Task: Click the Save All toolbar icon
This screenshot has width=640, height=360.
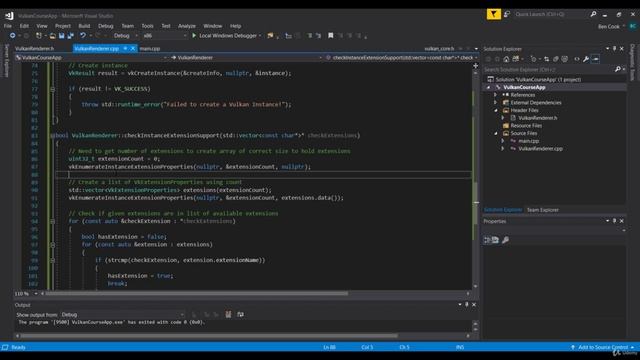Action: (70, 36)
